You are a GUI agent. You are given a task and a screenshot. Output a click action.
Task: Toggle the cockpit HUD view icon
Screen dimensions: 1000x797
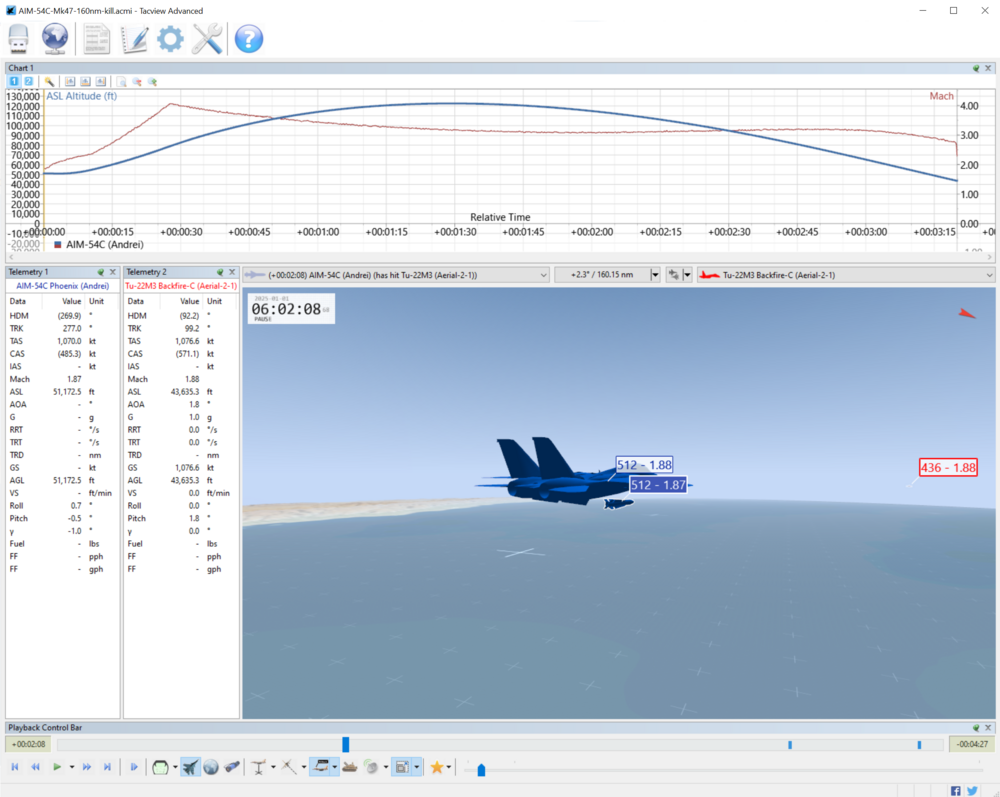pyautogui.click(x=160, y=767)
